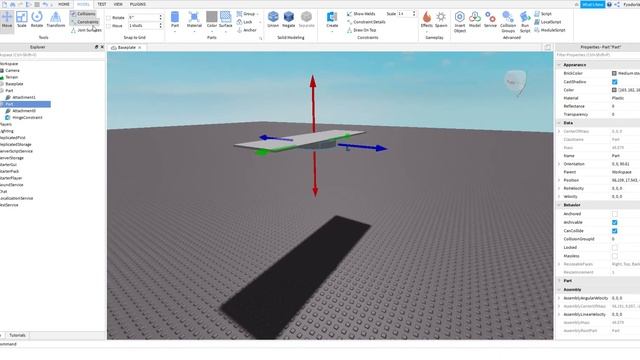The image size is (640, 360).
Task: Click the BrickColor swatch in Properties
Action: point(614,73)
